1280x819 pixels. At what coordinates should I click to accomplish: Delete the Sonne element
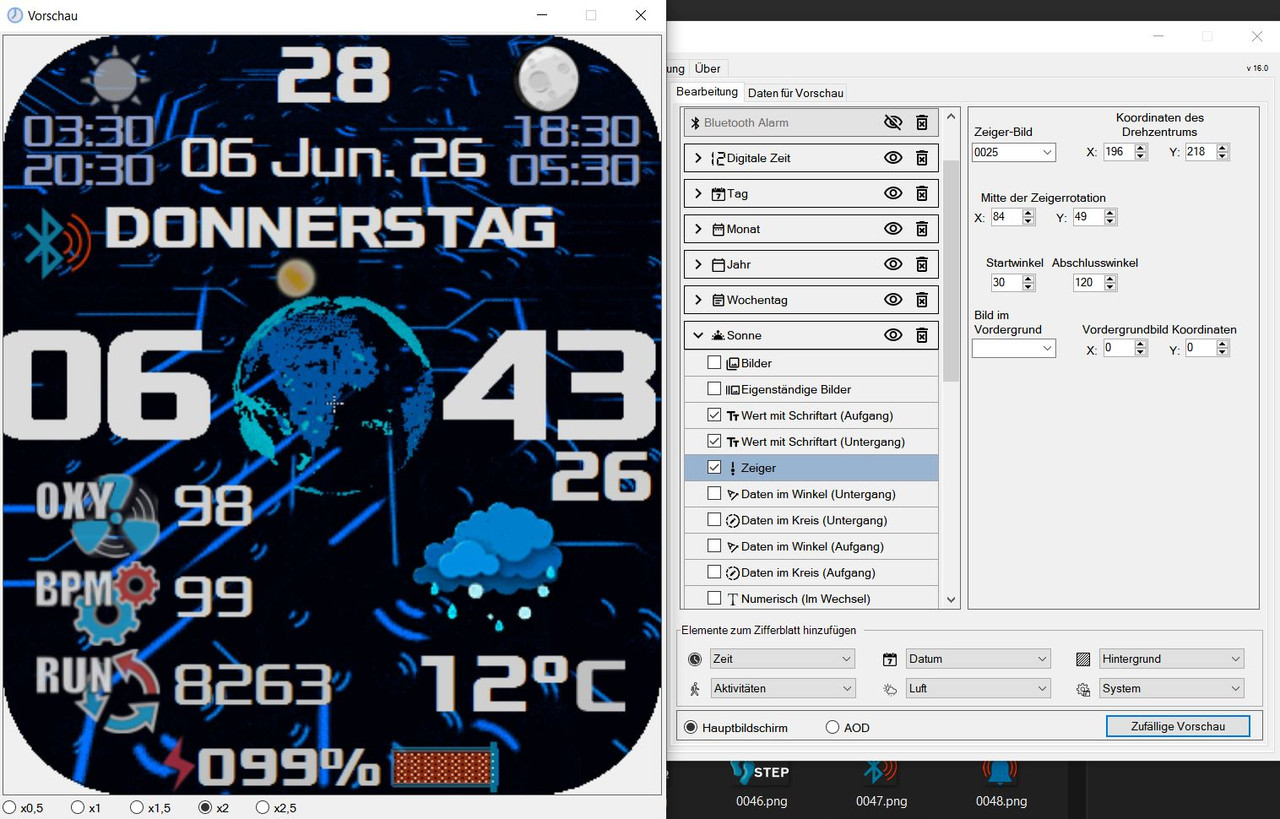pyautogui.click(x=922, y=336)
